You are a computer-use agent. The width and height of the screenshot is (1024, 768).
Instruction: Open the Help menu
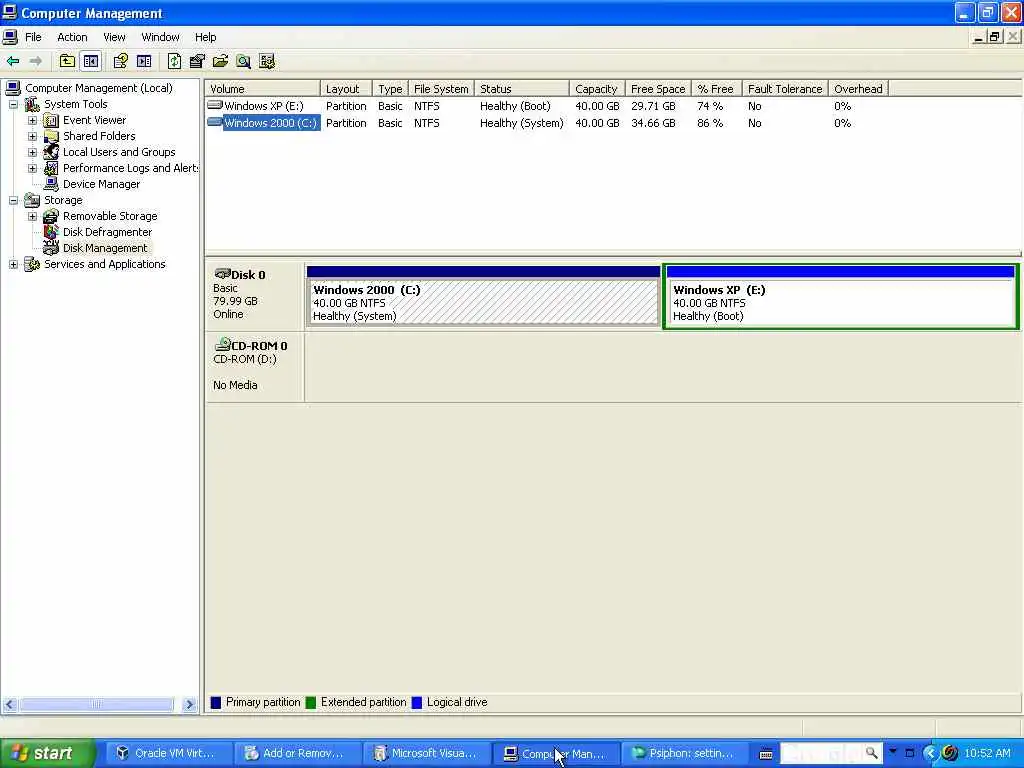205,37
